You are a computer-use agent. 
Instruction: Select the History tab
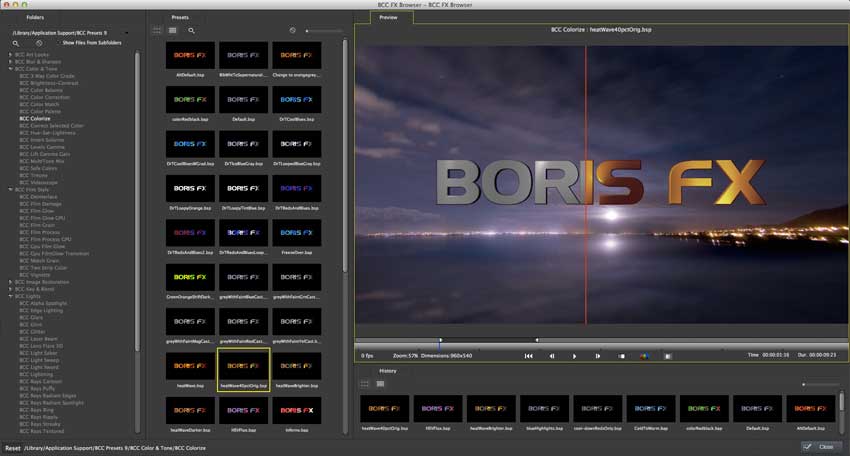pos(388,371)
